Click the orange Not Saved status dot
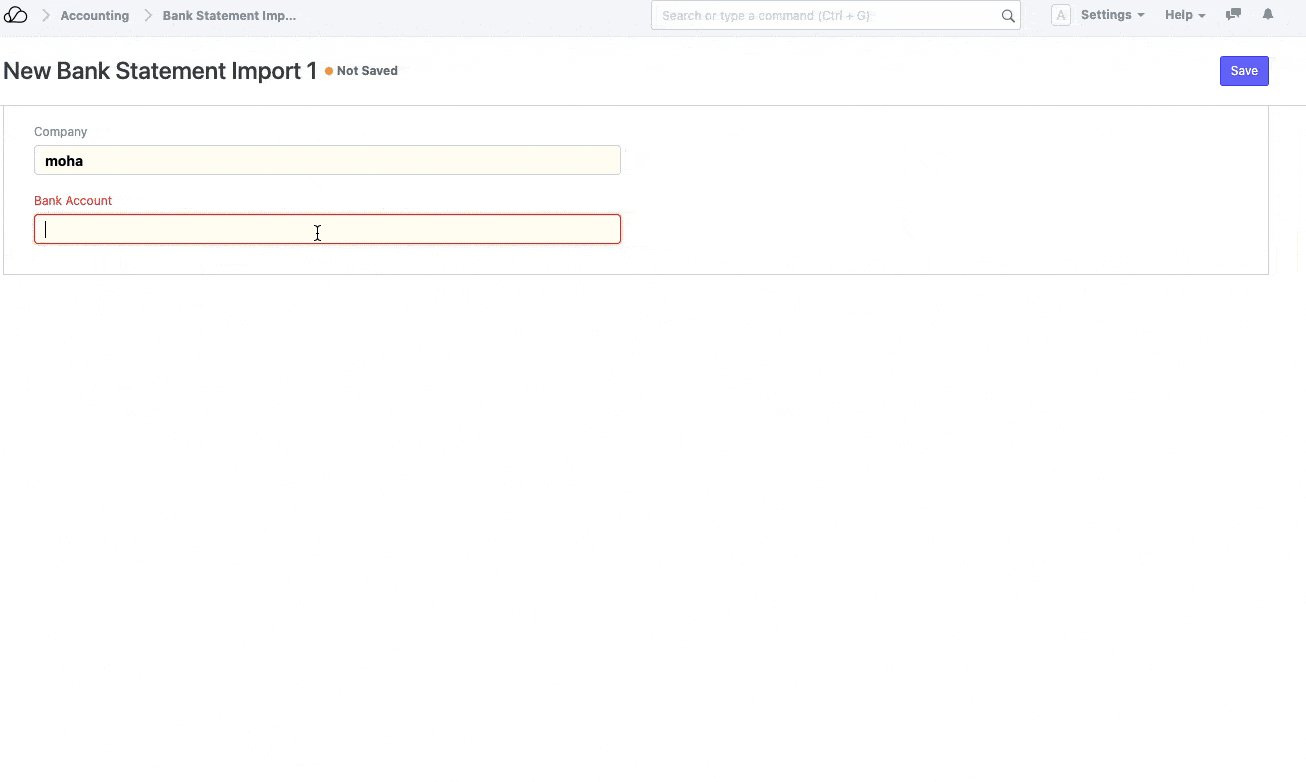The height and width of the screenshot is (782, 1306). [x=329, y=71]
